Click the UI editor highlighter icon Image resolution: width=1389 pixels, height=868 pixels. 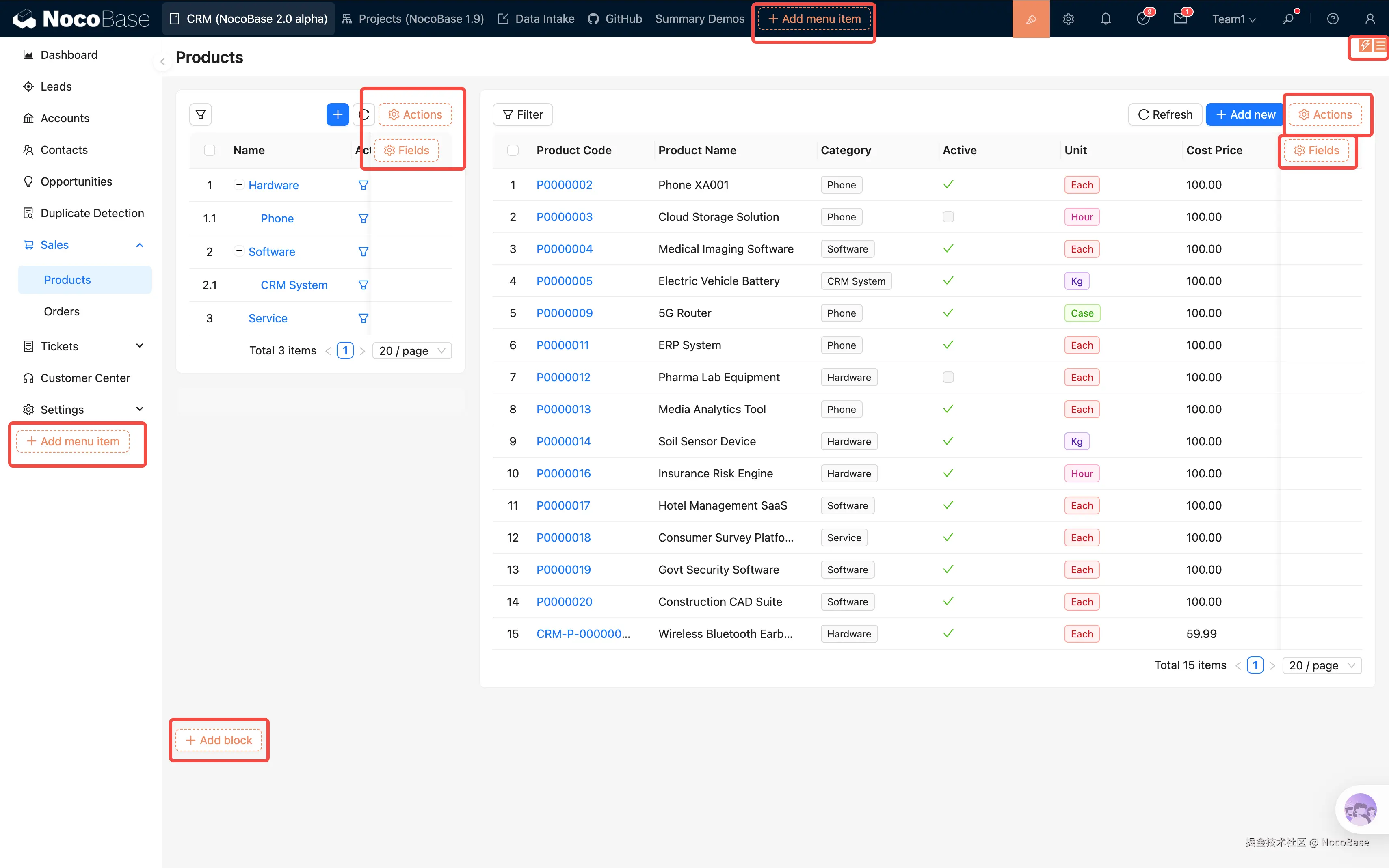(x=1031, y=19)
